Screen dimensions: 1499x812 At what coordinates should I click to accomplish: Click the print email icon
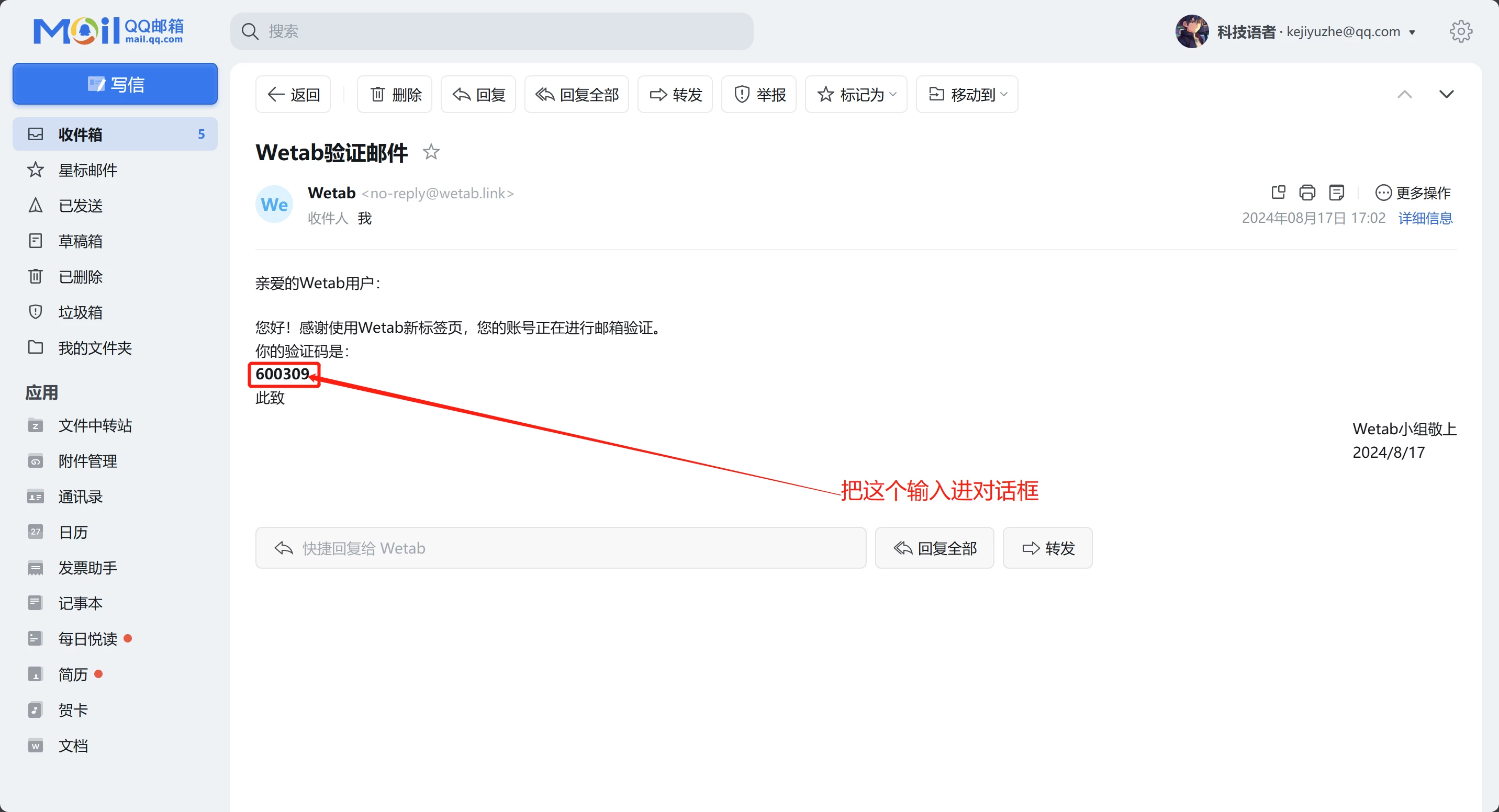pos(1307,193)
